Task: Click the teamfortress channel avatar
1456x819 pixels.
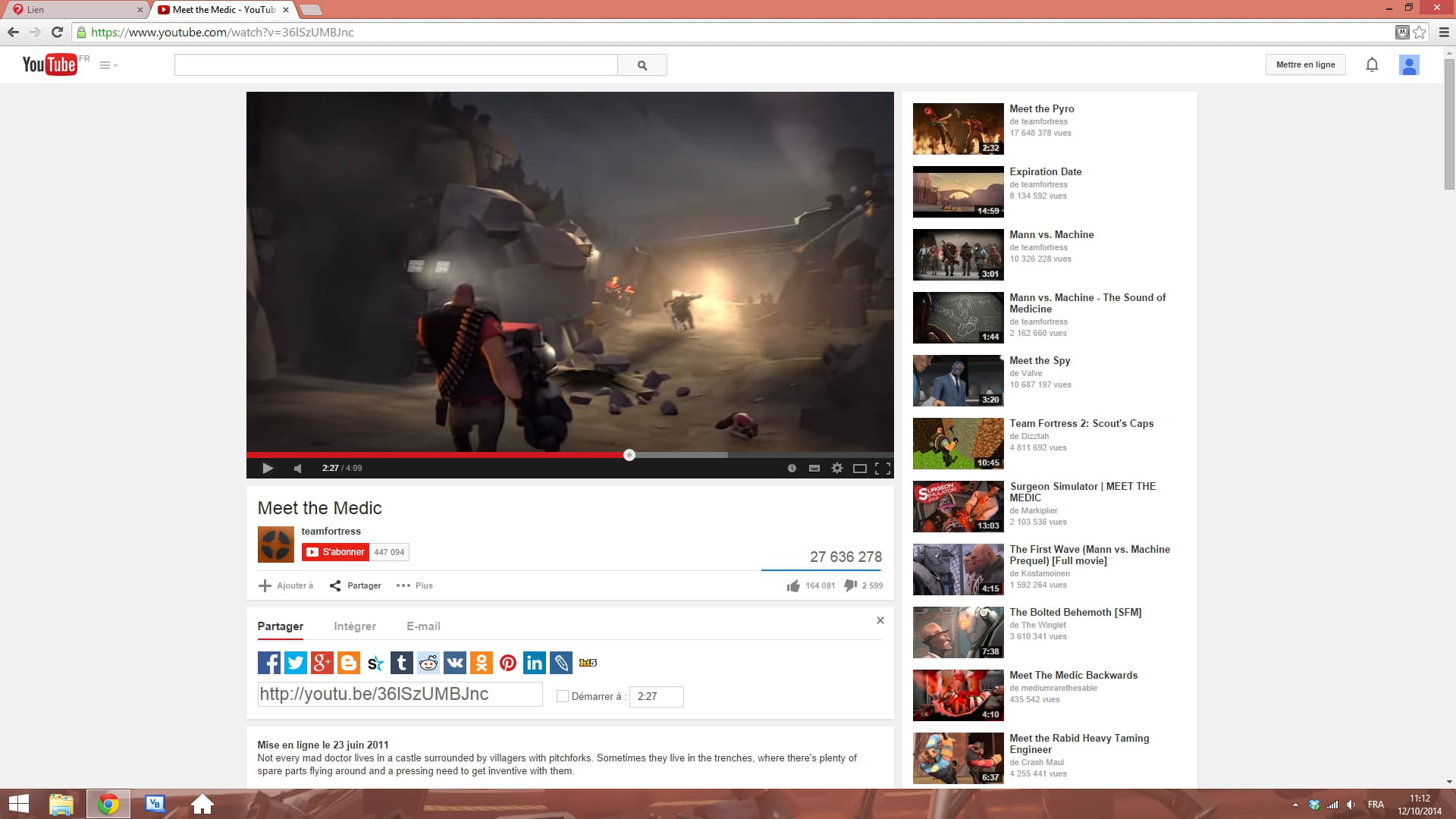Action: tap(276, 544)
